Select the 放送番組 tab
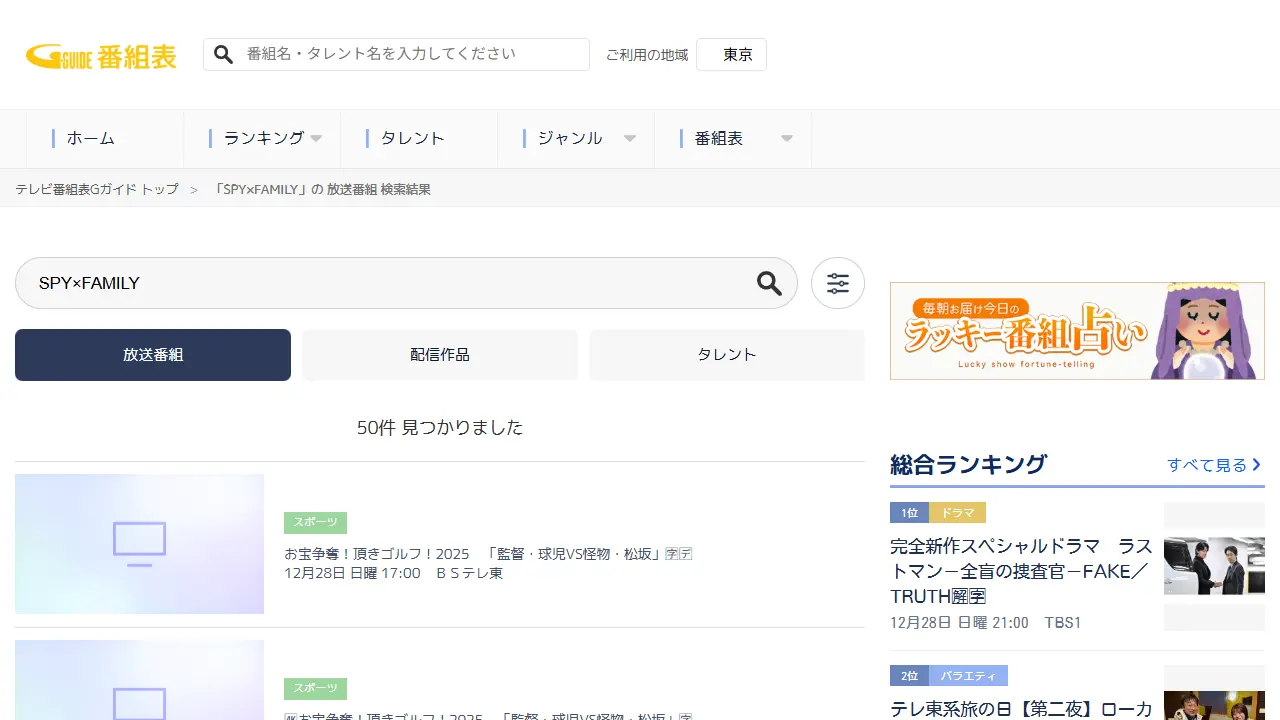The image size is (1280, 720). [153, 355]
